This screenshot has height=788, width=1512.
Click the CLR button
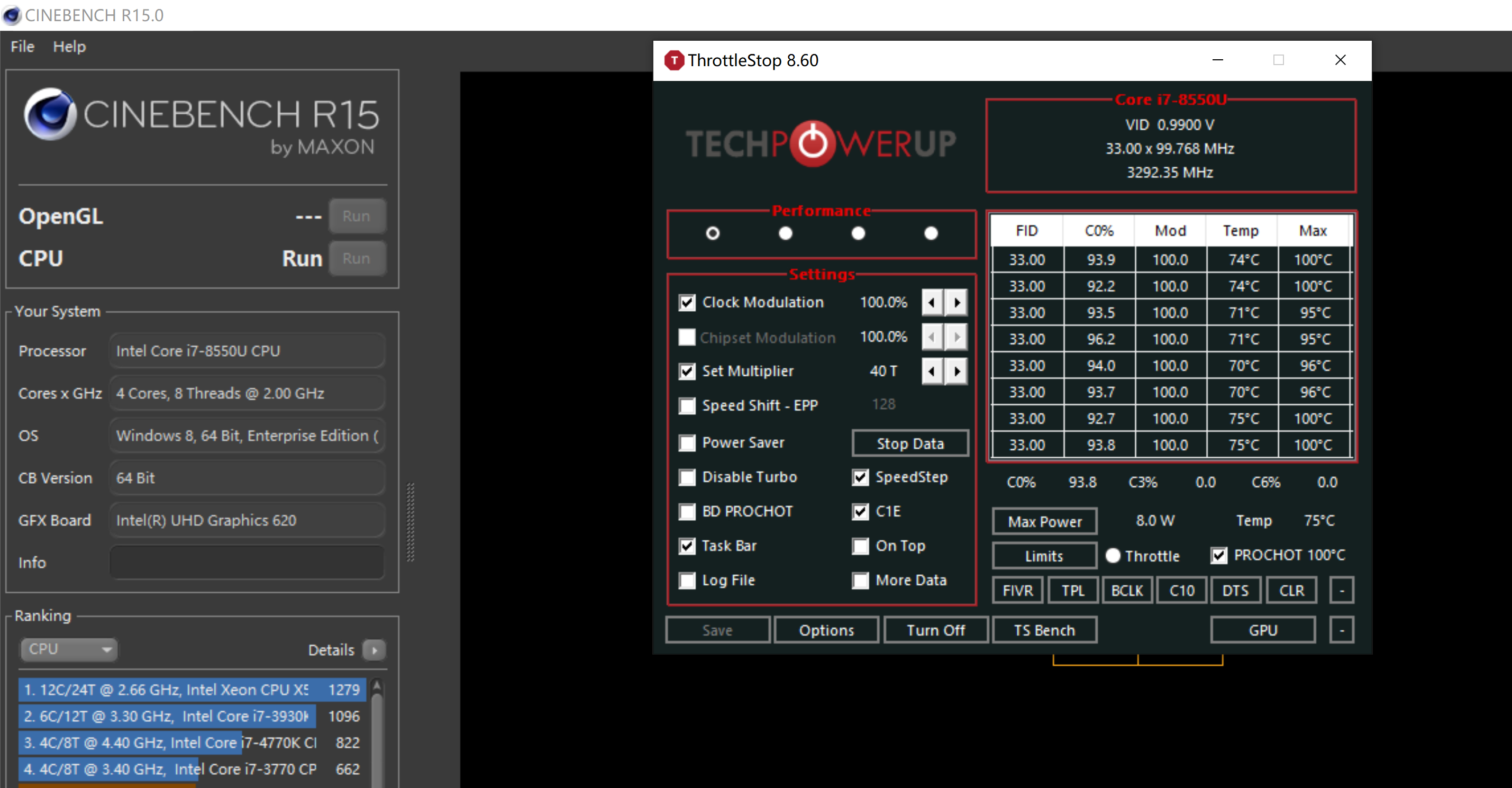(x=1291, y=591)
